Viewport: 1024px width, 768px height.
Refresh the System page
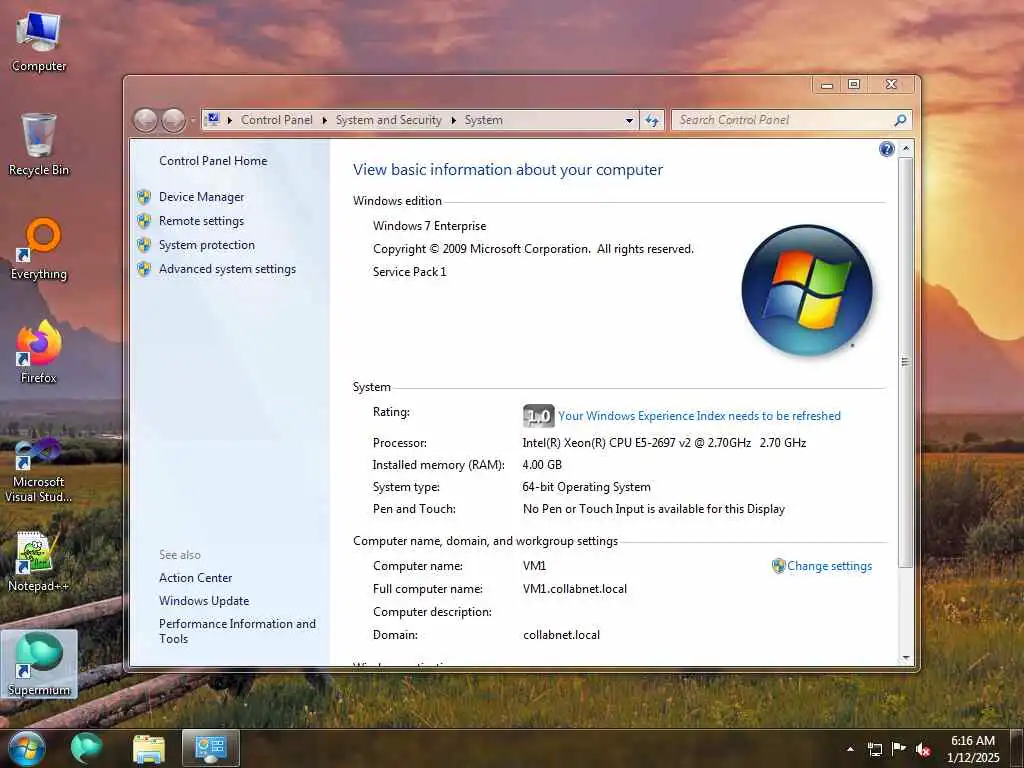tap(652, 120)
